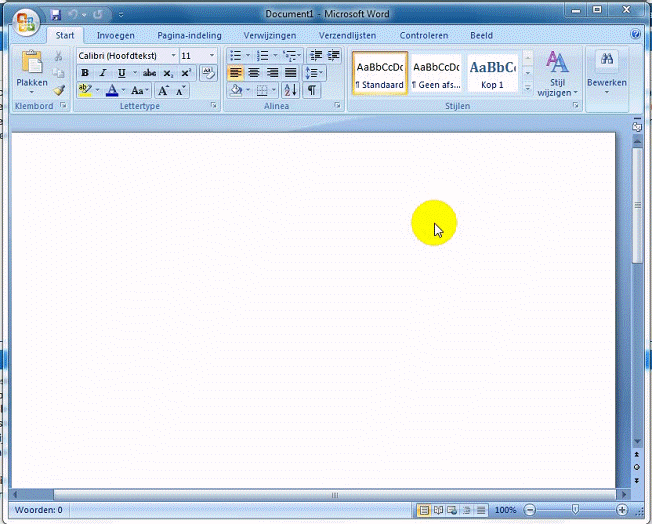Activate the Format Painter brush

click(59, 90)
